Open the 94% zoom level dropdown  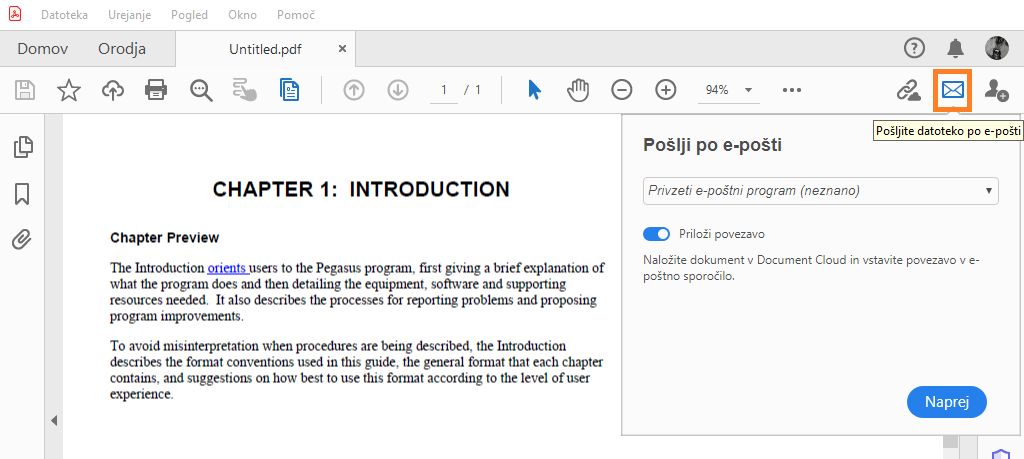728,90
